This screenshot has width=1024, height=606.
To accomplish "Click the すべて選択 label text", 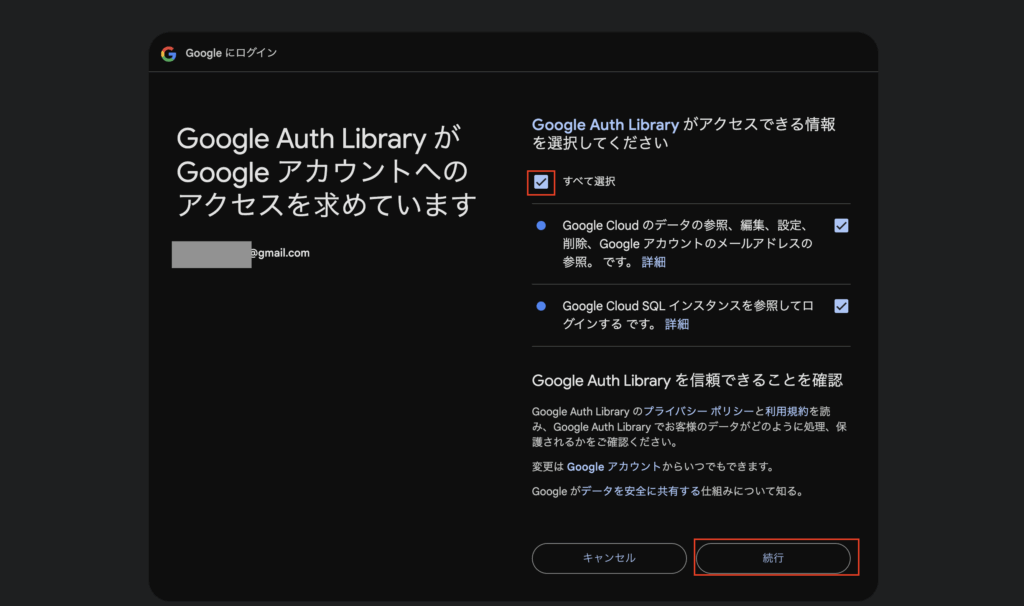I will (x=589, y=182).
